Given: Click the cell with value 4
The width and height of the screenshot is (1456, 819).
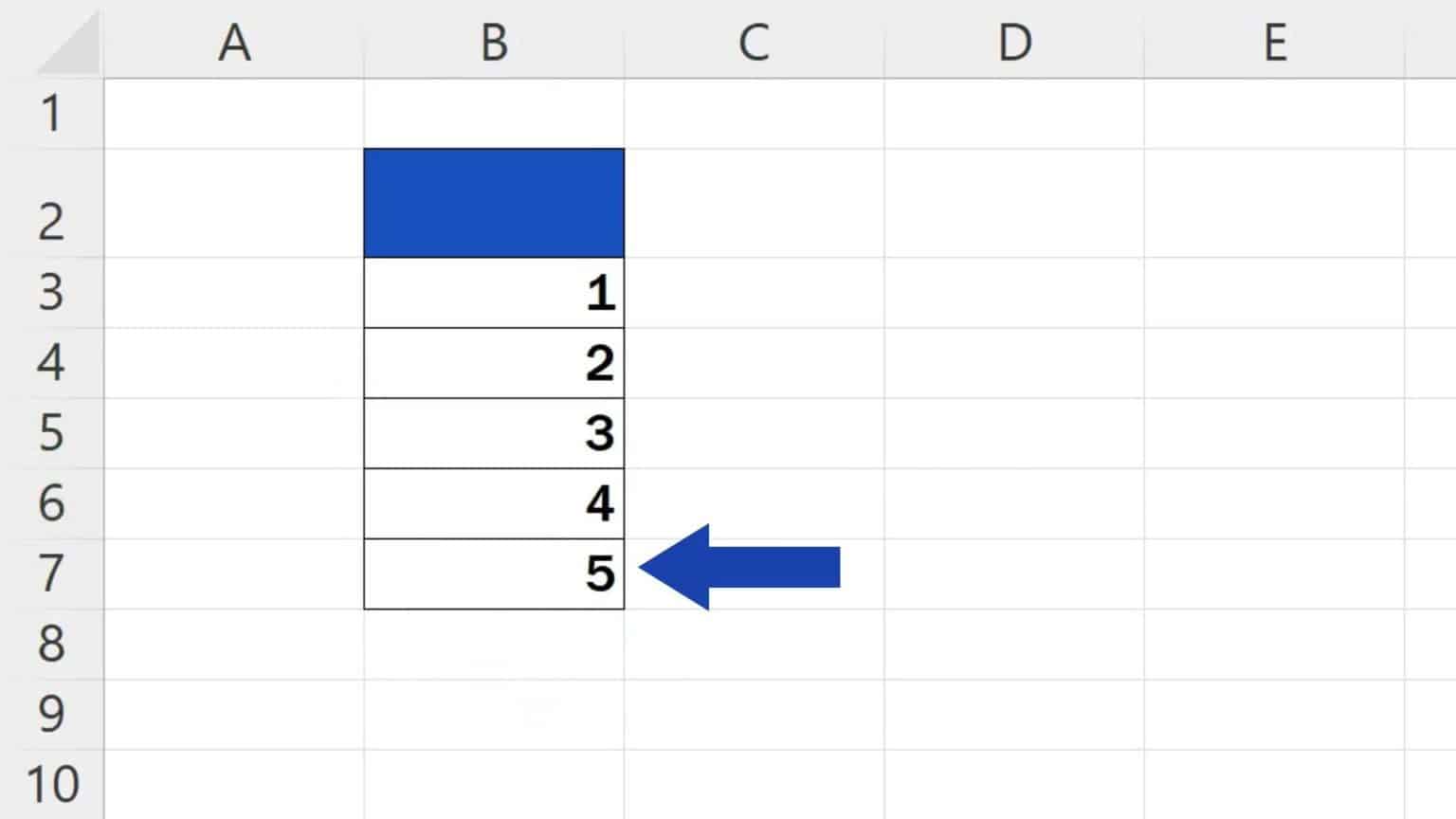Looking at the screenshot, I should [494, 503].
